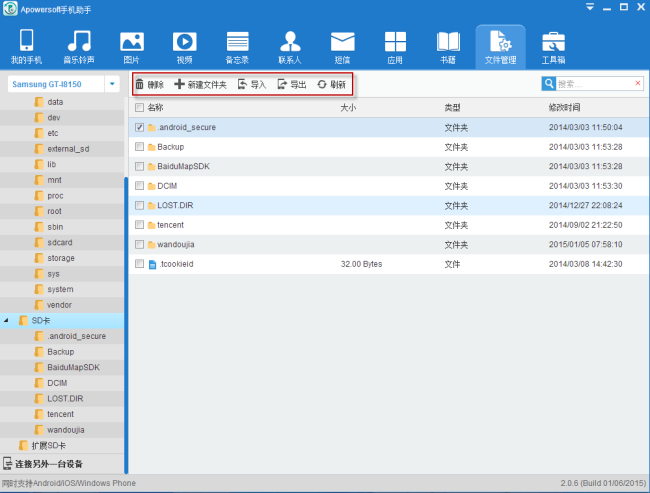
Task: Uncheck the .android_secure row checkbox
Action: [139, 127]
